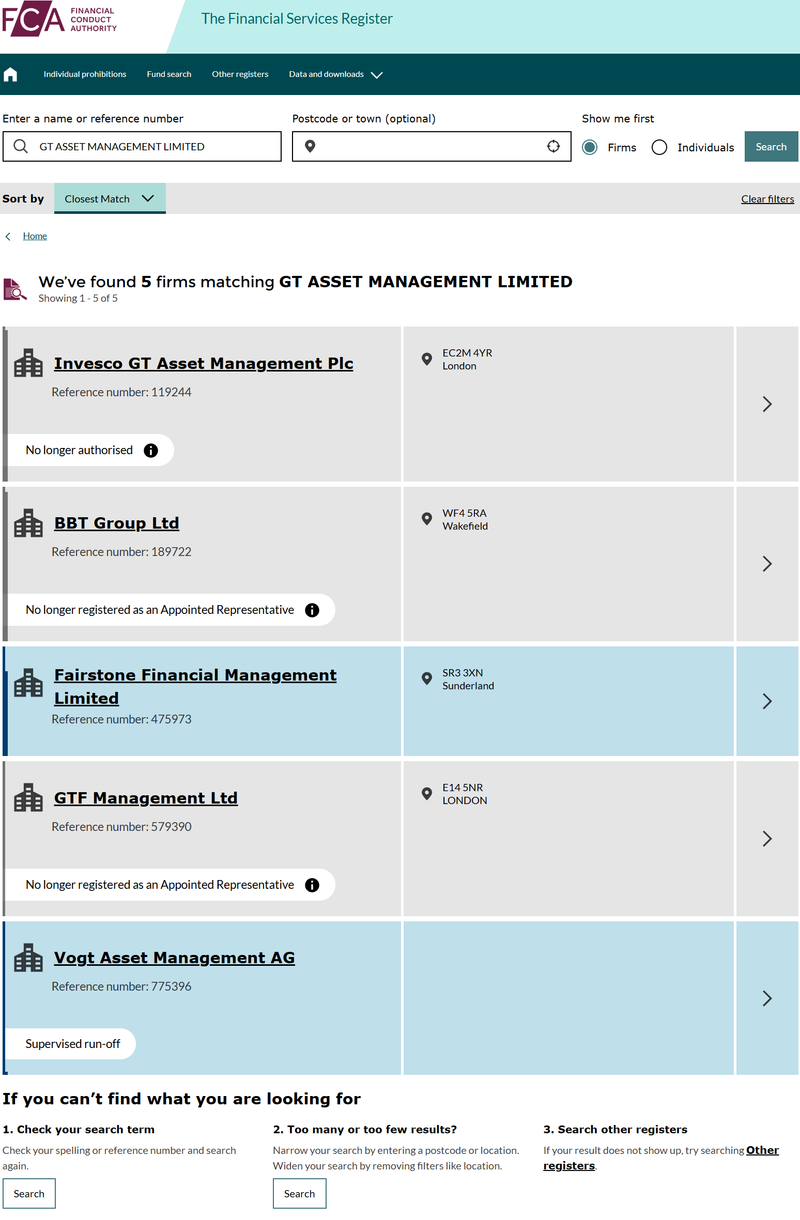Click map pin next to E14 5NR
The image size is (800, 1220).
coord(427,793)
